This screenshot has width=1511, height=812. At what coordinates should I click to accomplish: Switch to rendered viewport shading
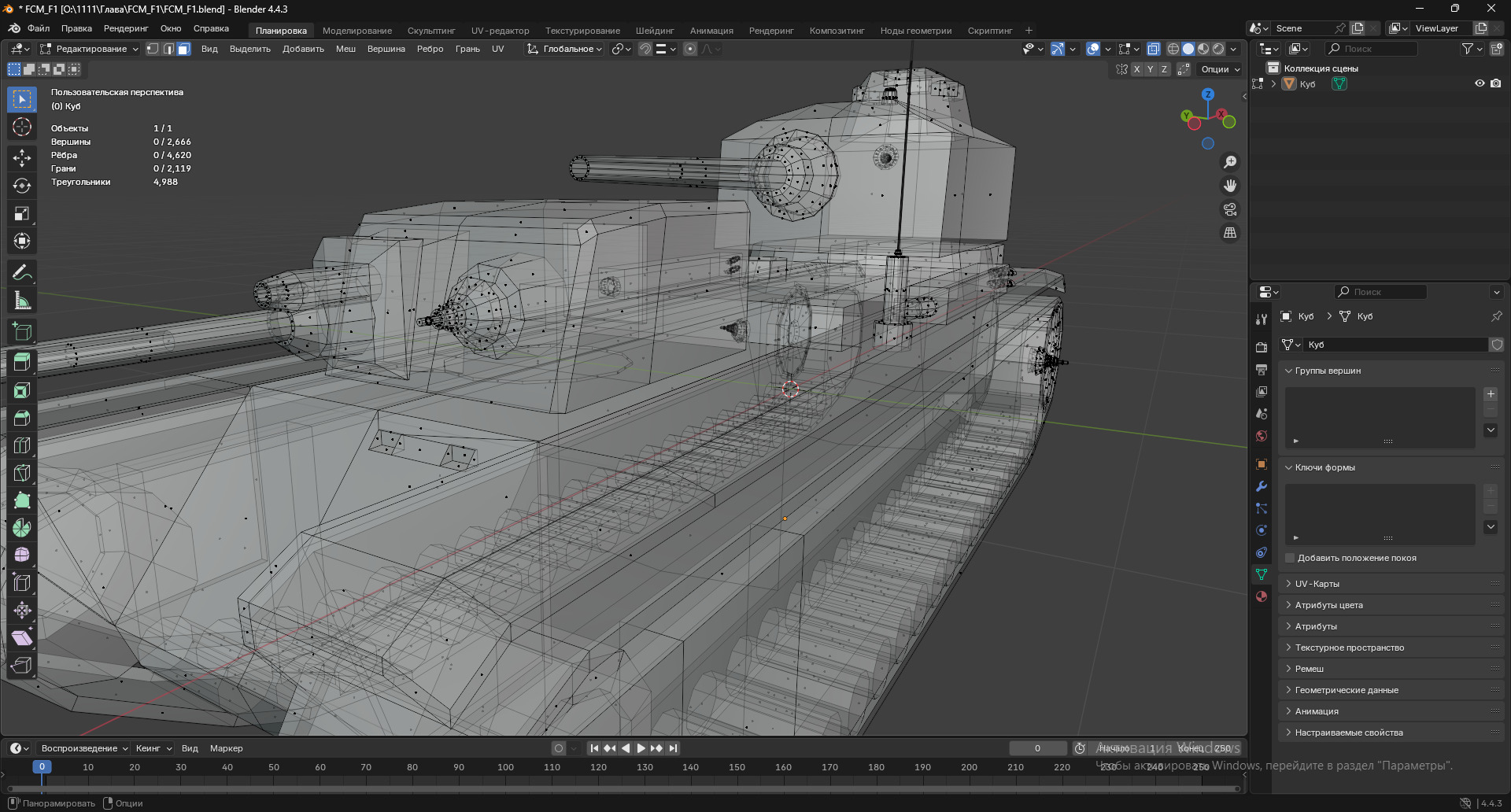[x=1218, y=49]
